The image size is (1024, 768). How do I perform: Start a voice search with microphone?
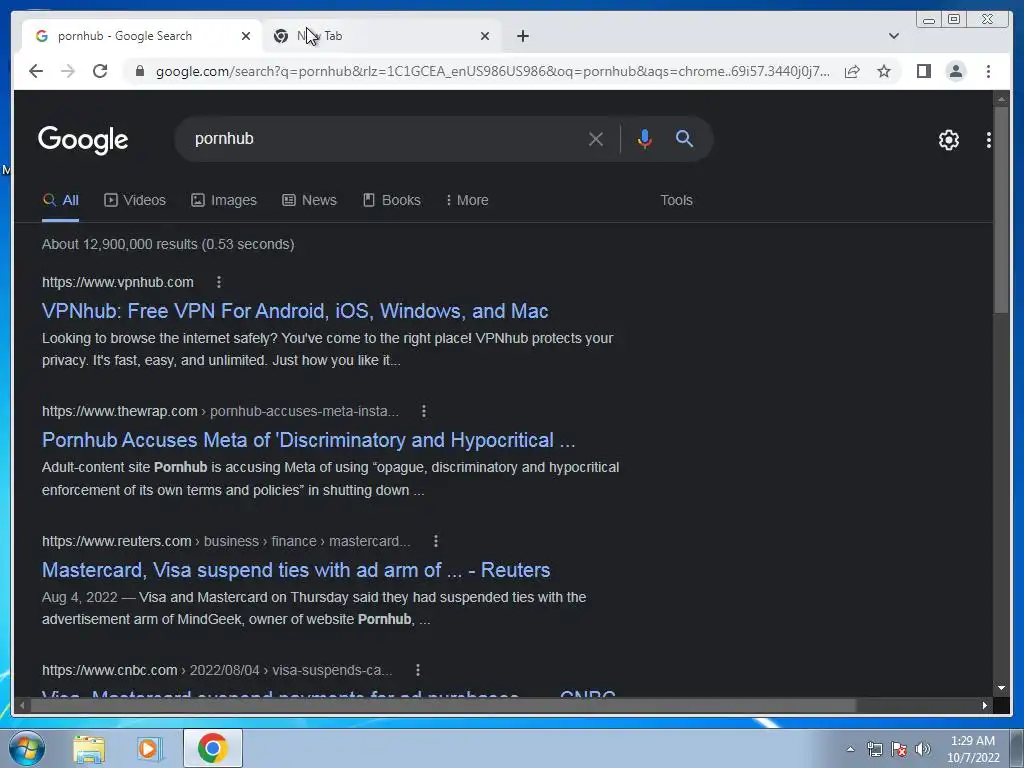coord(645,139)
